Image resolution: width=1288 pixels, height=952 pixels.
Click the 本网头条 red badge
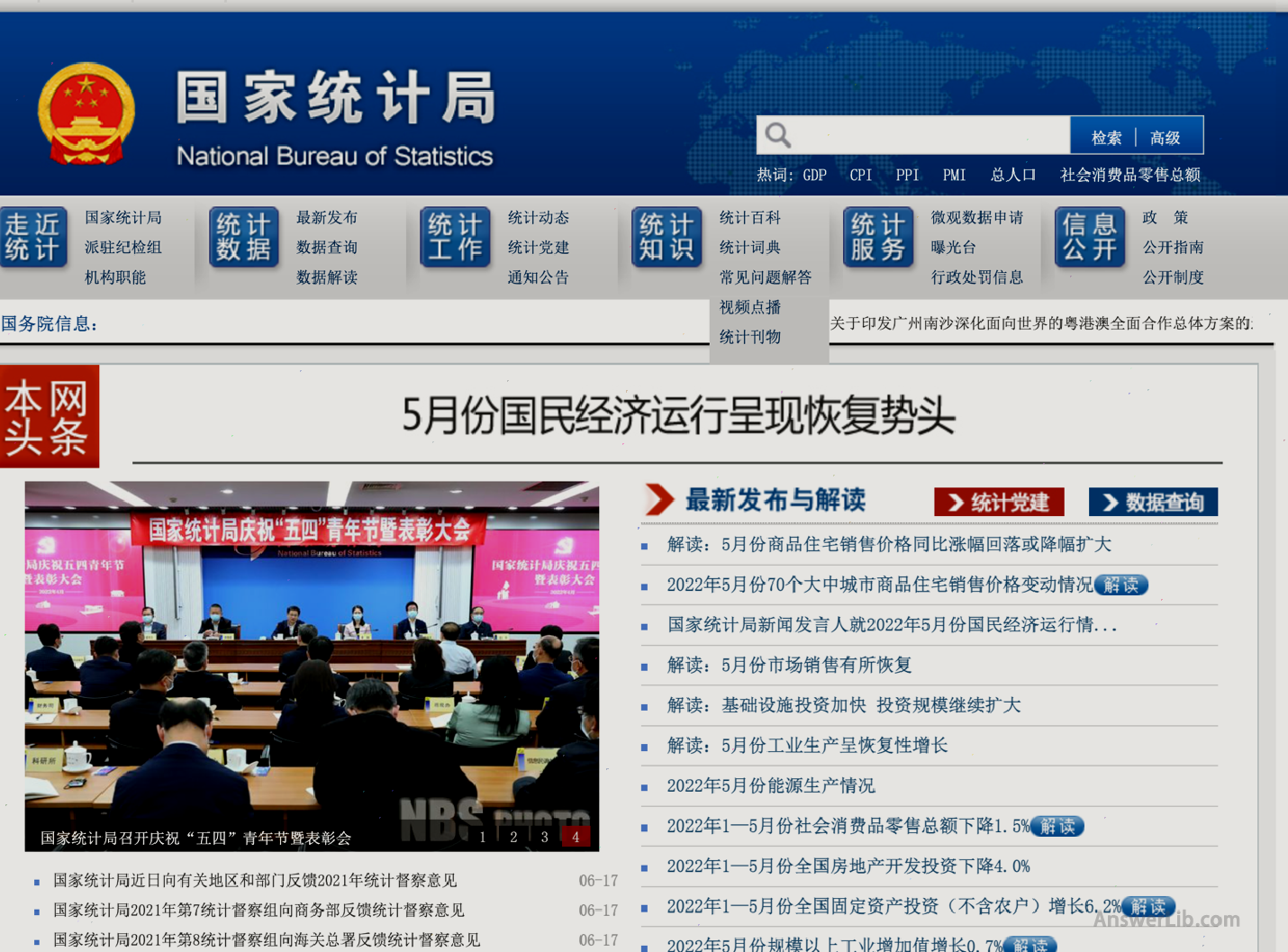point(49,416)
